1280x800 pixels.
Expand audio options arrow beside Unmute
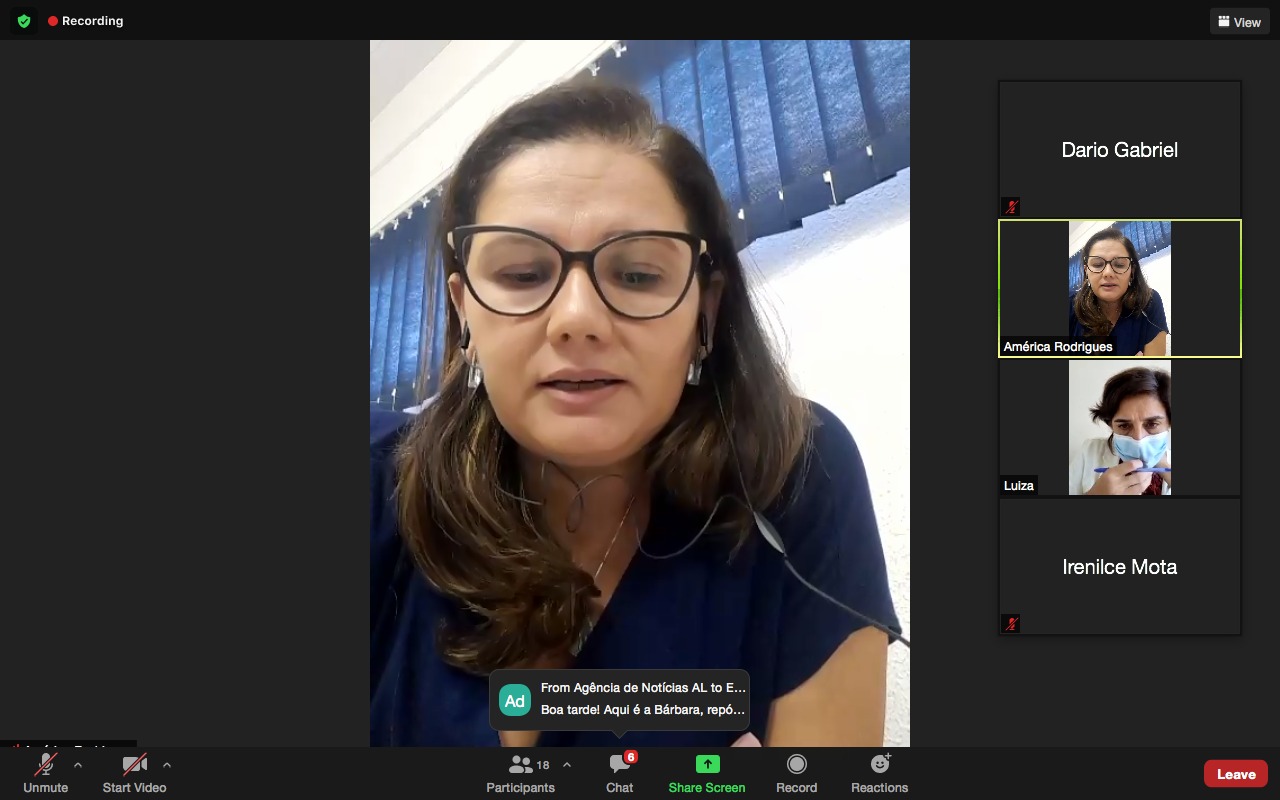(x=78, y=765)
